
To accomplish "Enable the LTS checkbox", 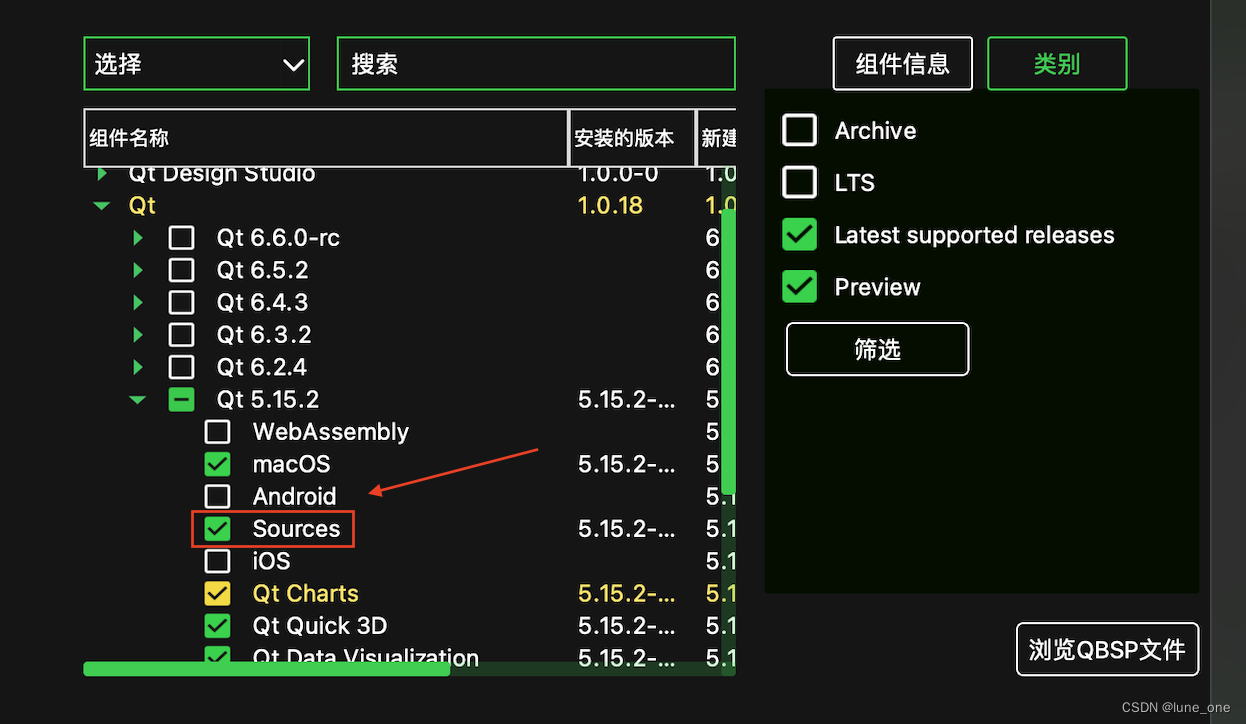I will (x=800, y=182).
